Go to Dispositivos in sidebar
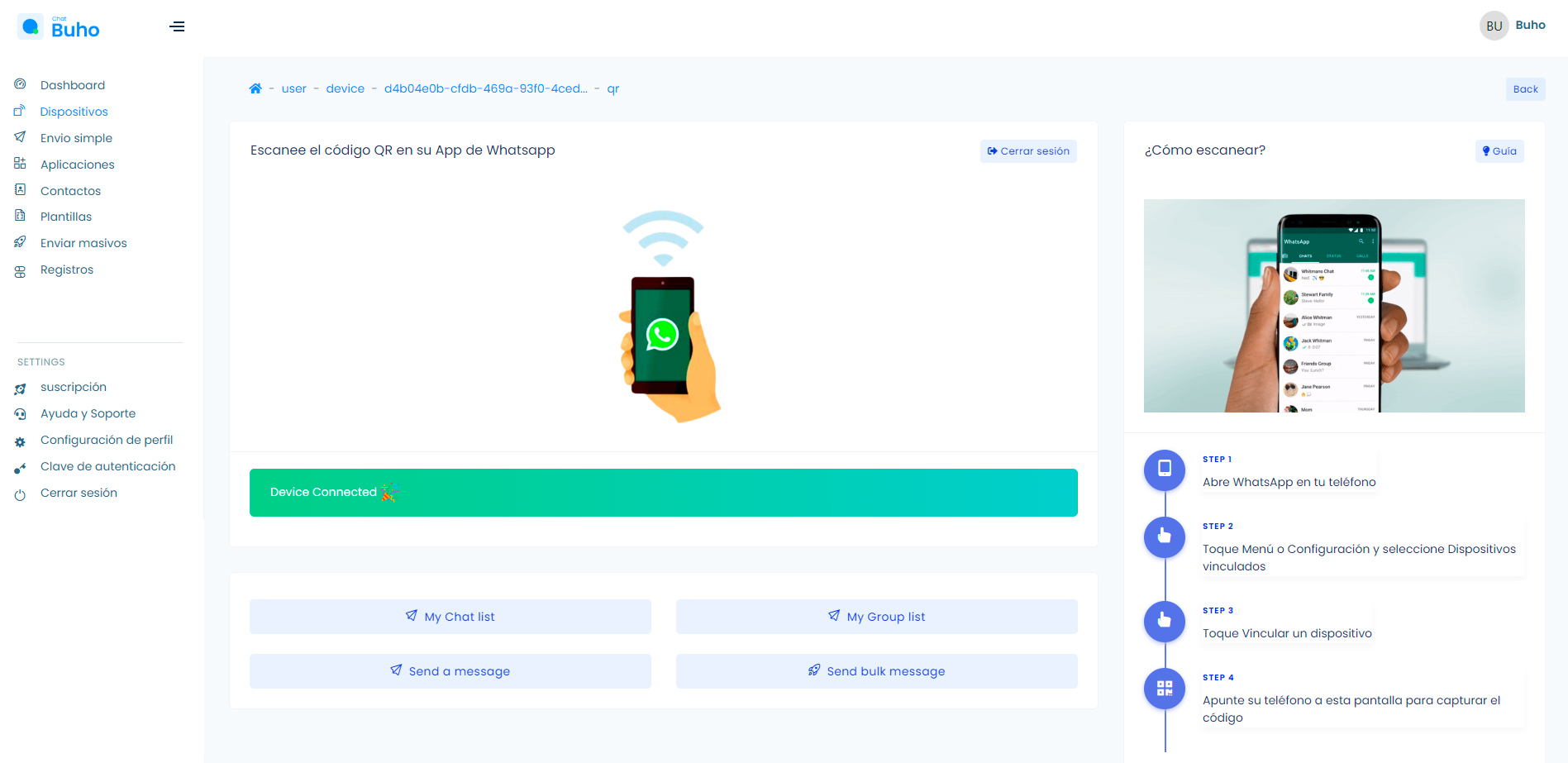1568x763 pixels. pos(74,112)
